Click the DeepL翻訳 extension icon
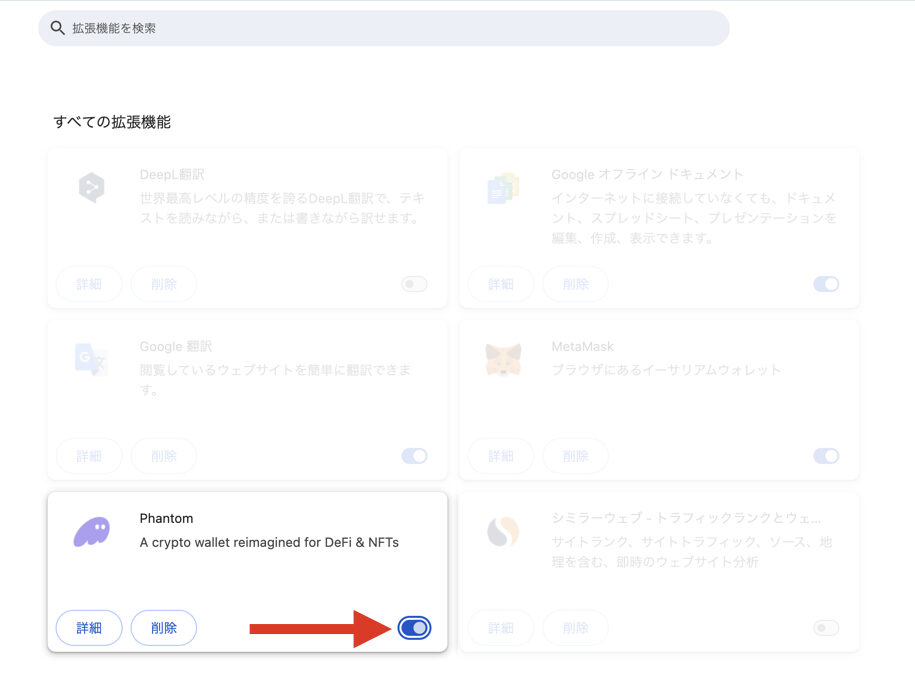The height and width of the screenshot is (697, 915). pyautogui.click(x=92, y=187)
